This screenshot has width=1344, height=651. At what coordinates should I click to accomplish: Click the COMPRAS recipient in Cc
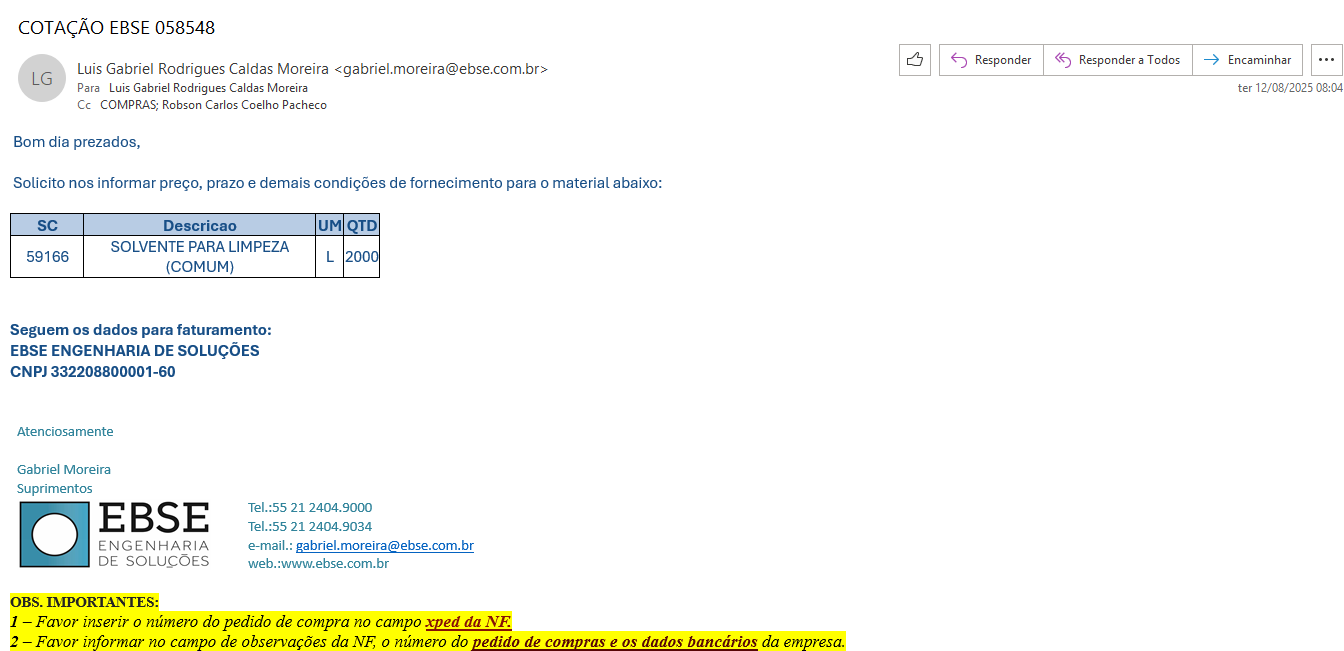pos(128,105)
